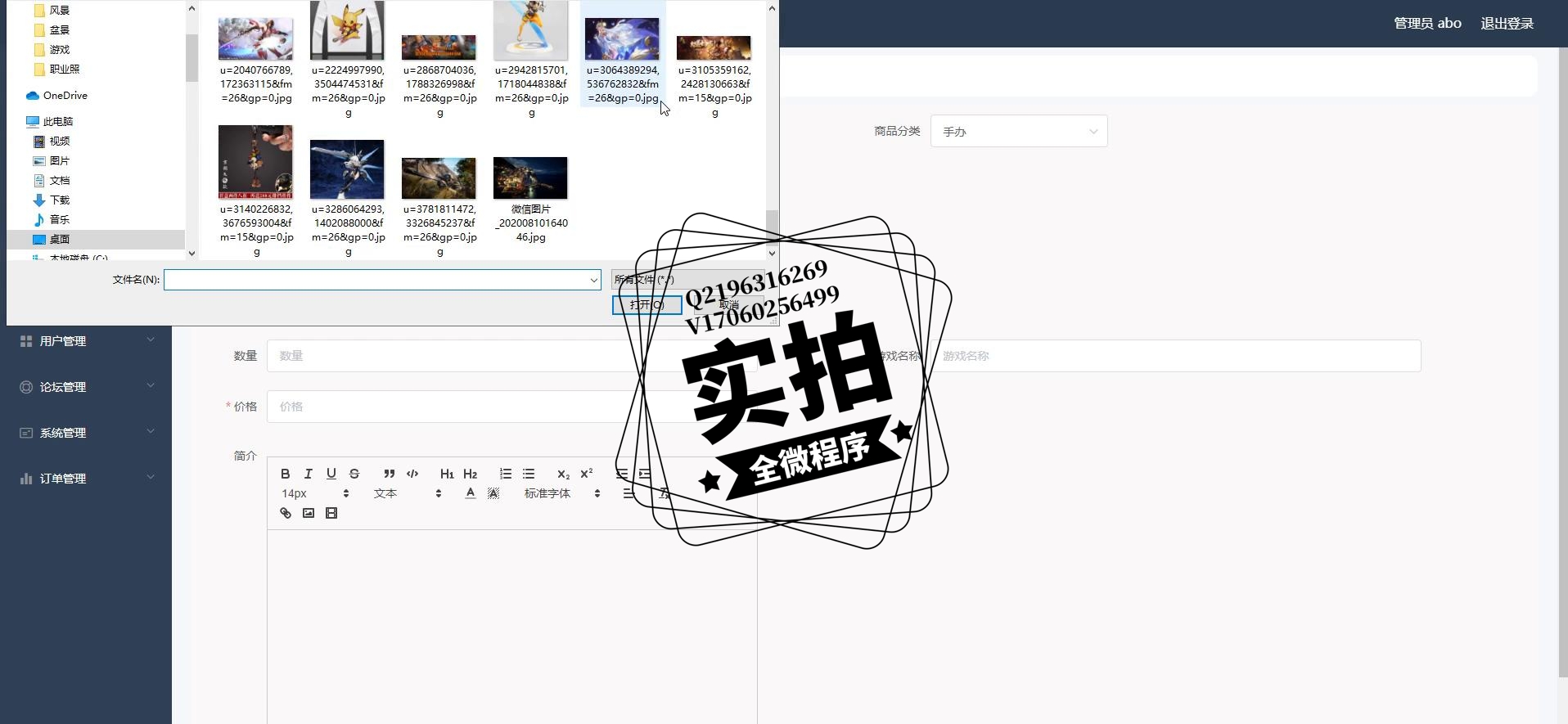The height and width of the screenshot is (724, 1568).
Task: Open the 商品分类 dropdown showing 手办
Action: [x=1019, y=131]
